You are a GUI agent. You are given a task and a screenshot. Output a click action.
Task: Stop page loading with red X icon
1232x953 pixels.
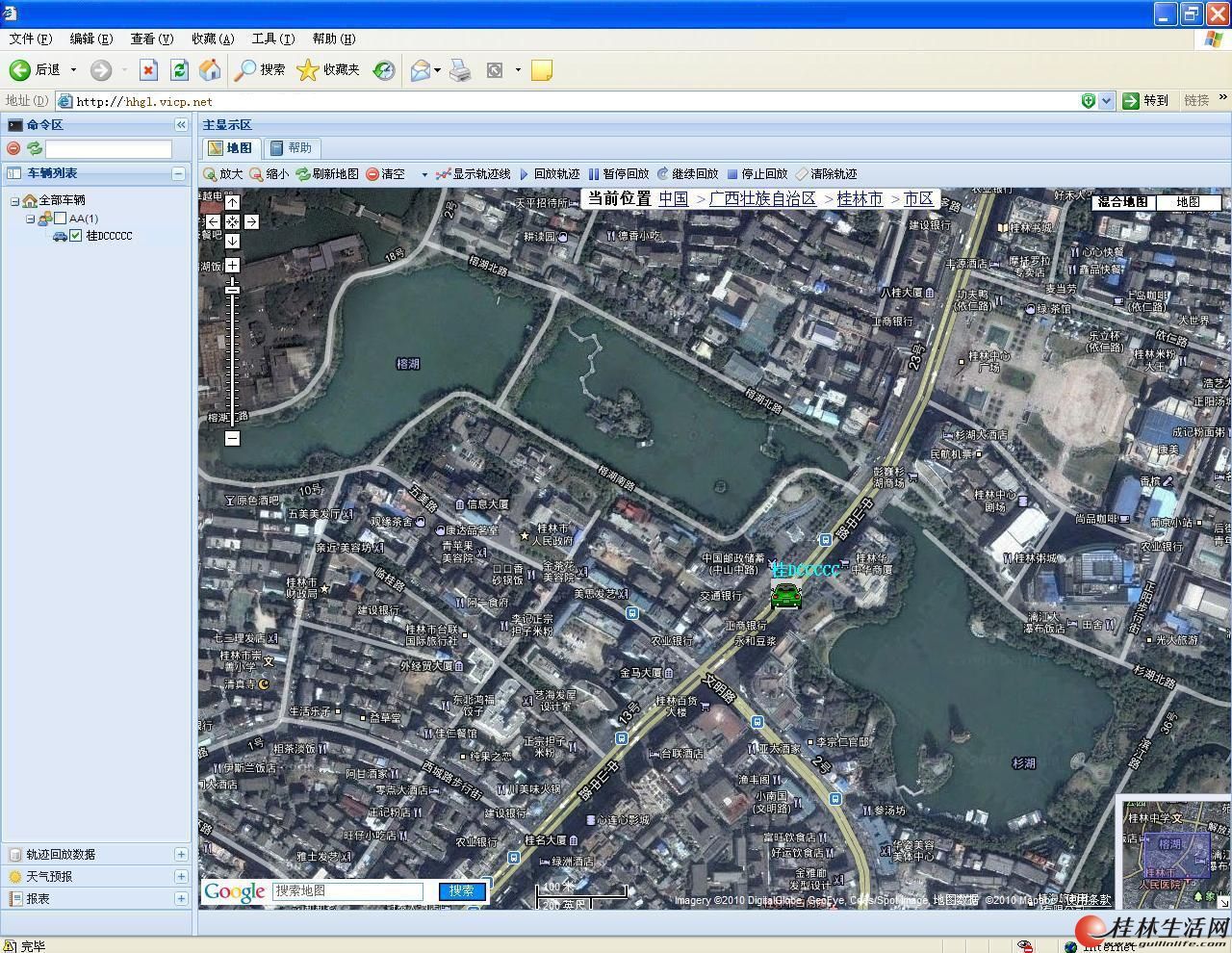point(148,69)
